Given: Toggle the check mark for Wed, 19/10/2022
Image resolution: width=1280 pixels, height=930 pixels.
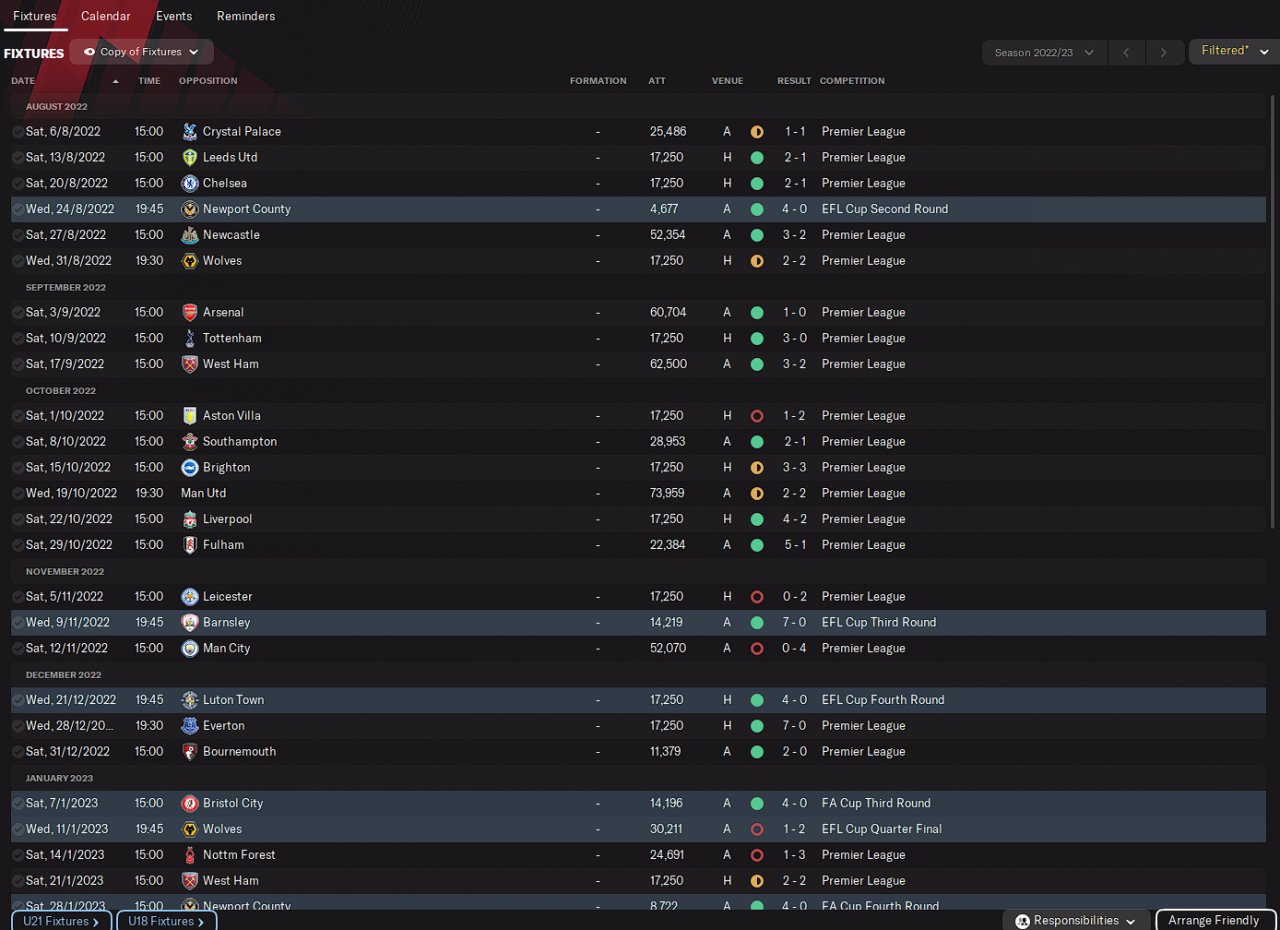Looking at the screenshot, I should [18, 494].
